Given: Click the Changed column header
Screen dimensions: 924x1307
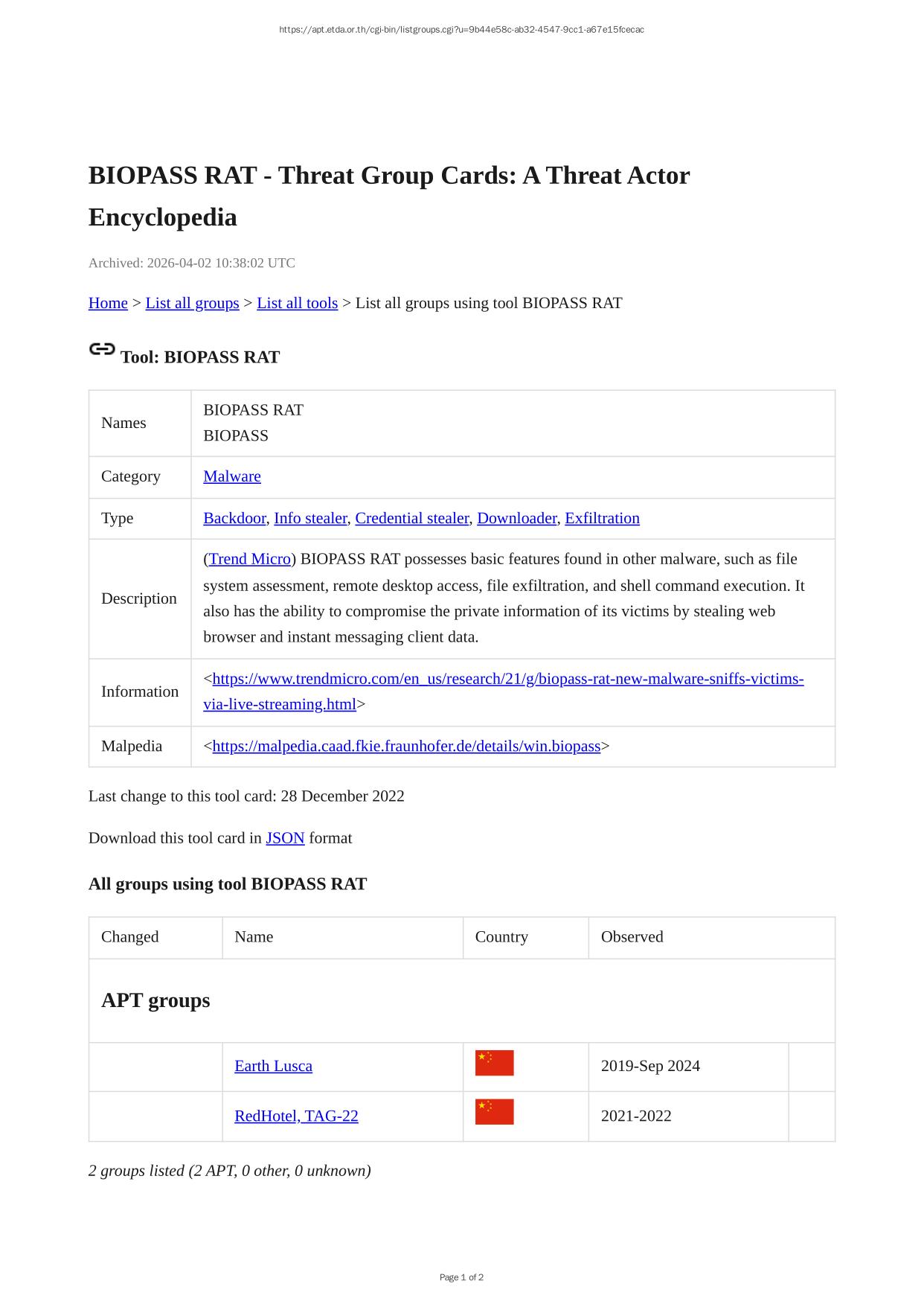Looking at the screenshot, I should [130, 937].
